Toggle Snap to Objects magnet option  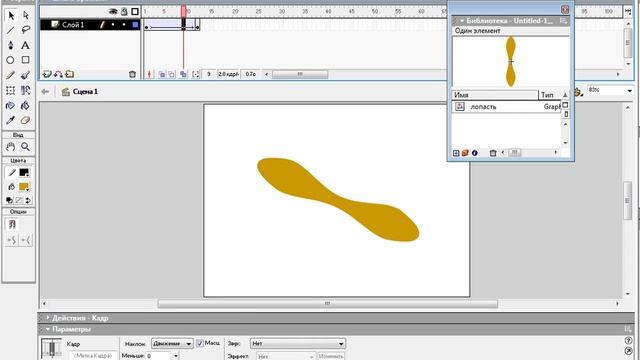12,224
